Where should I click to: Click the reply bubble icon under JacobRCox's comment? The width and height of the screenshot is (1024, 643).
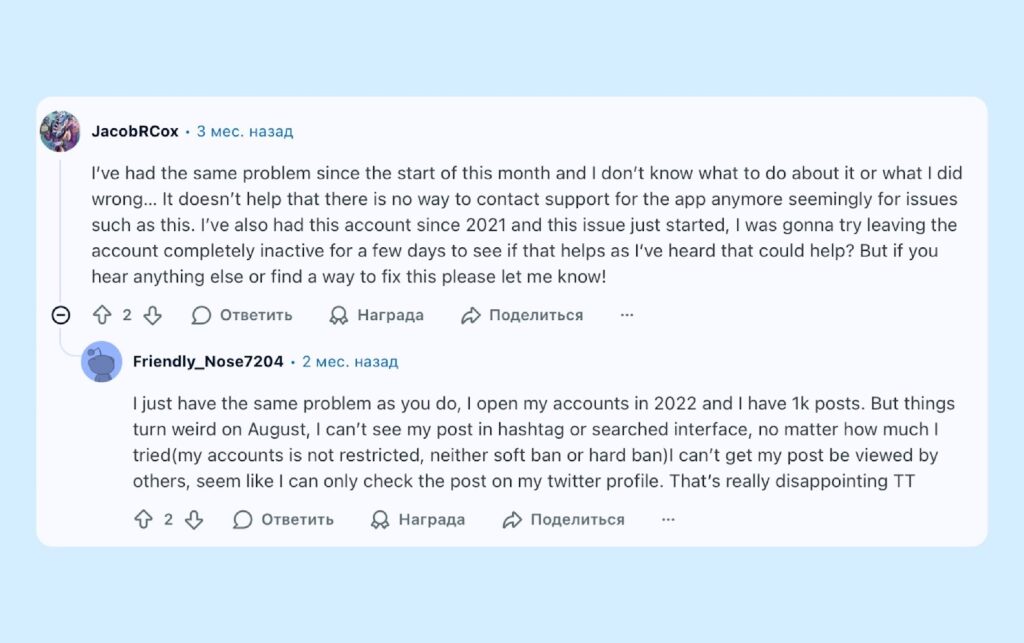tap(201, 315)
